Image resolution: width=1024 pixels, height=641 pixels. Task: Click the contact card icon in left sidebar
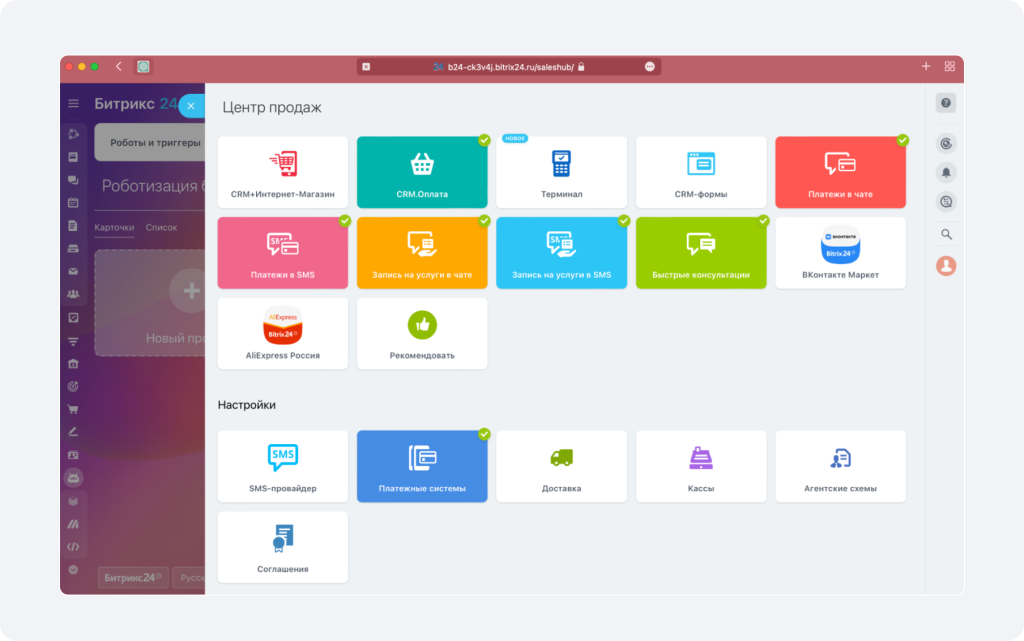coord(73,455)
